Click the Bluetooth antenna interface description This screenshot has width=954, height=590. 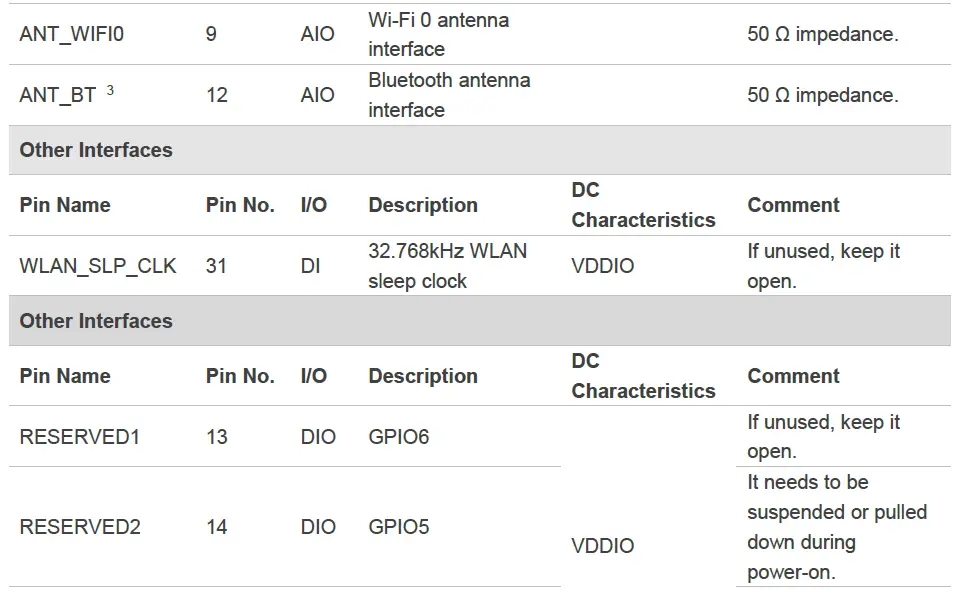pos(449,95)
